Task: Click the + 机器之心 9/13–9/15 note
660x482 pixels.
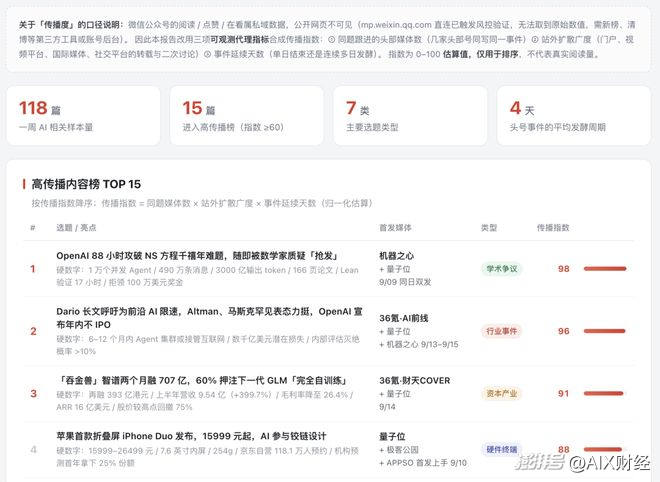Action: (x=419, y=344)
